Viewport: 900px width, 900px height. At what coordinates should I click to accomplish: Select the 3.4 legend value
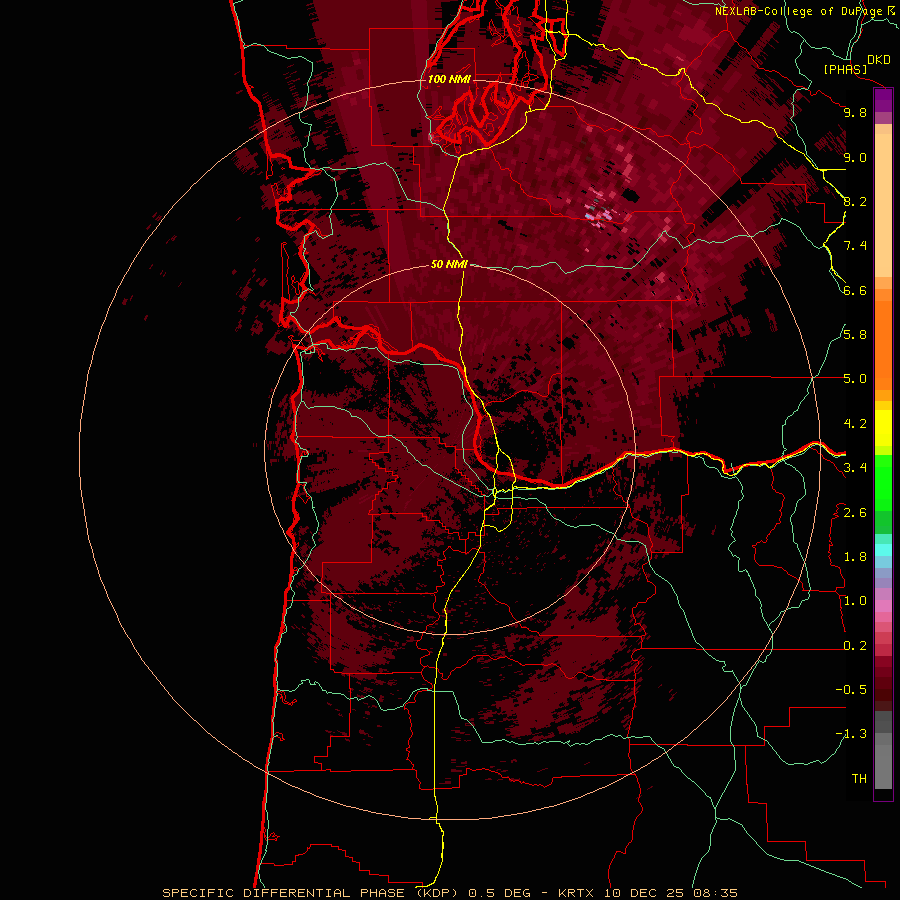coord(855,468)
